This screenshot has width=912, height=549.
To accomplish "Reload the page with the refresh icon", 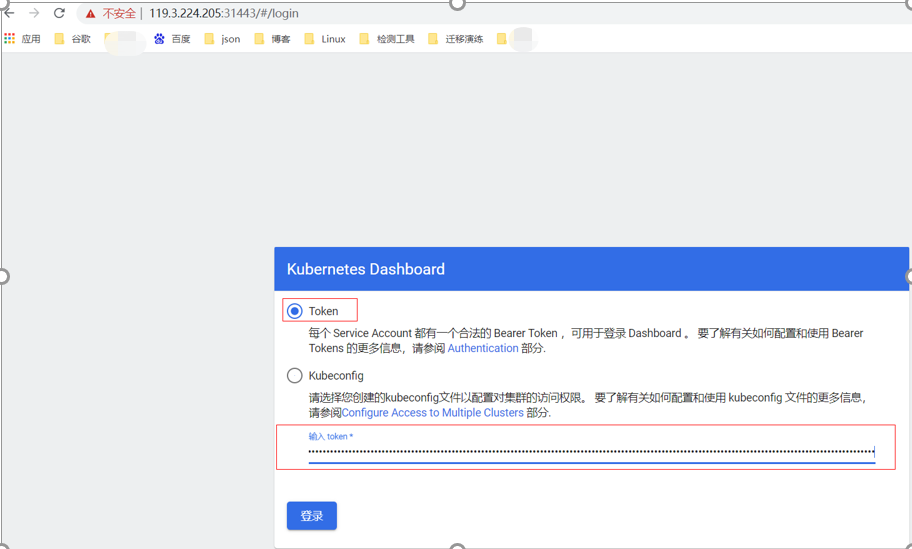I will tap(59, 13).
